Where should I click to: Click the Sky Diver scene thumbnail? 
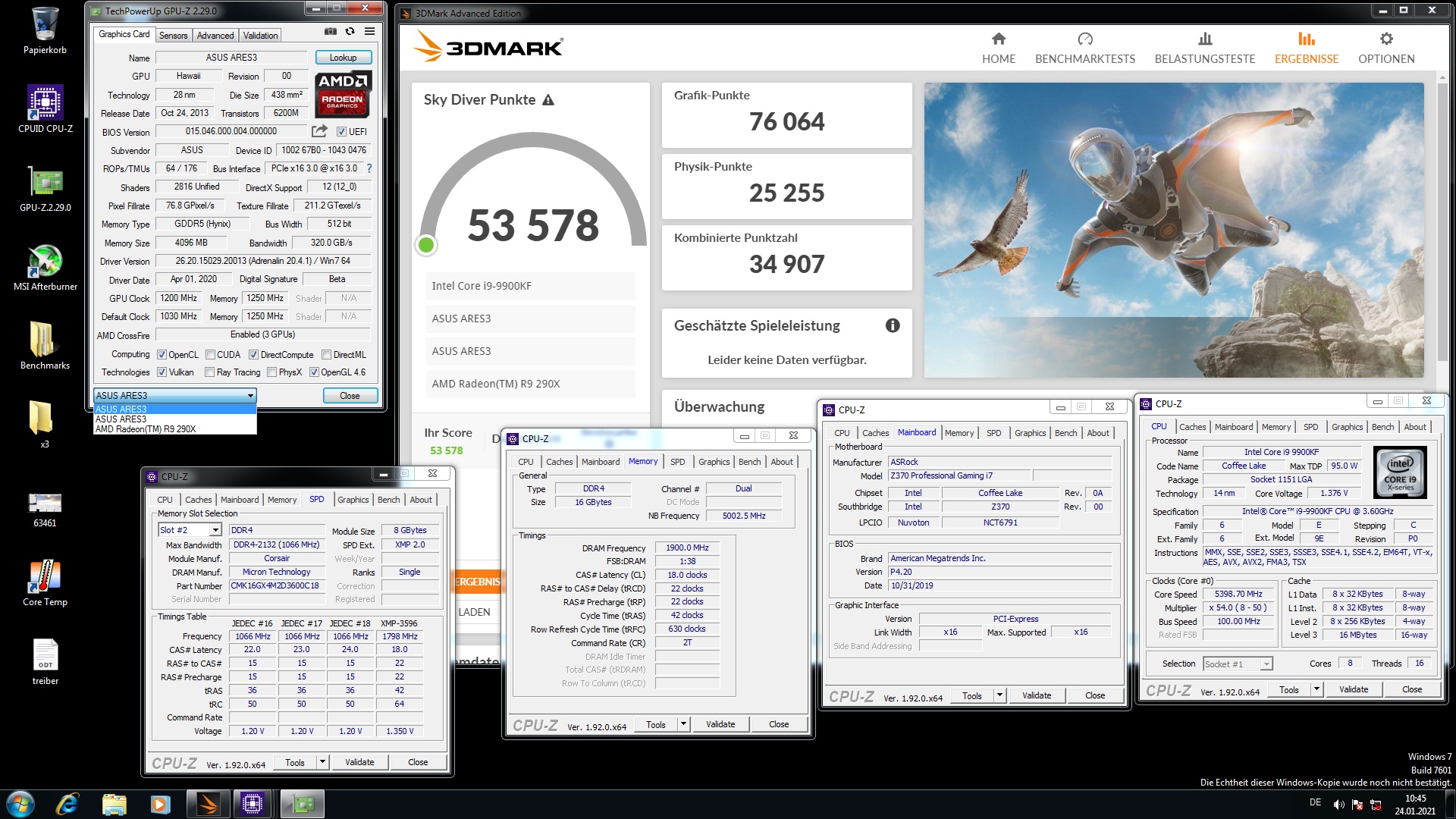(x=1174, y=230)
